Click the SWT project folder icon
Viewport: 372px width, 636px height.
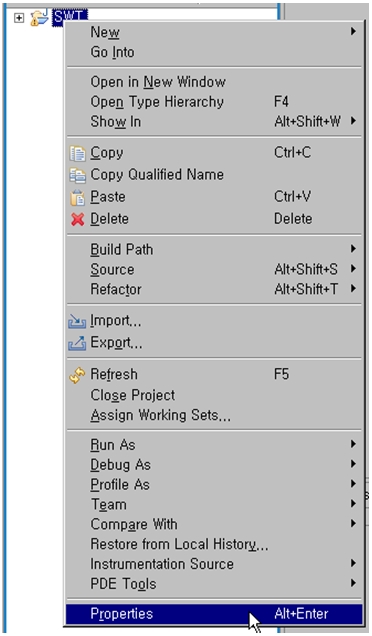tap(39, 17)
